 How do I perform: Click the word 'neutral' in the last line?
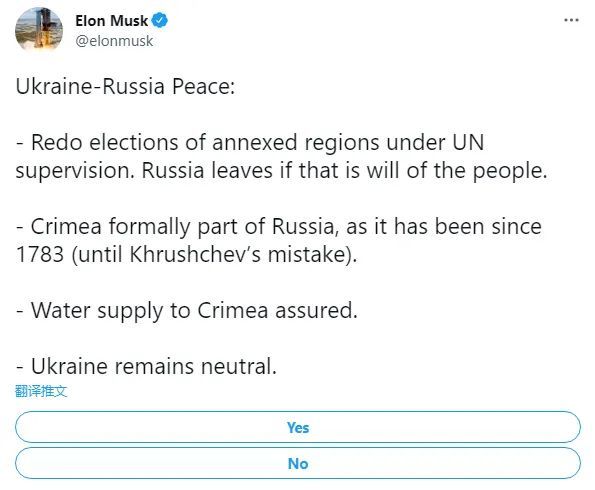239,367
